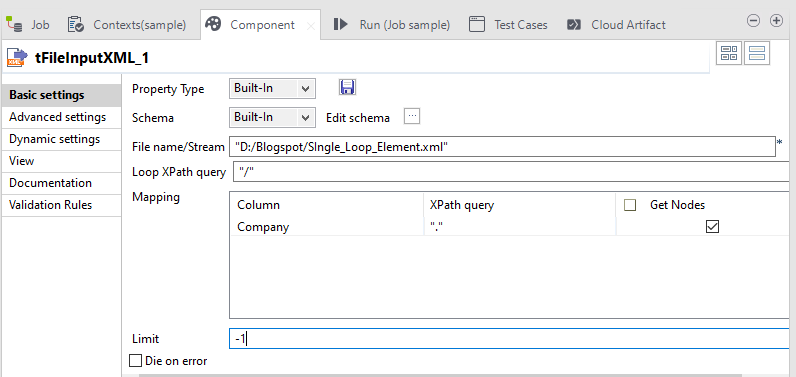Click the minimize panel minus icon
796x377 pixels.
click(754, 21)
